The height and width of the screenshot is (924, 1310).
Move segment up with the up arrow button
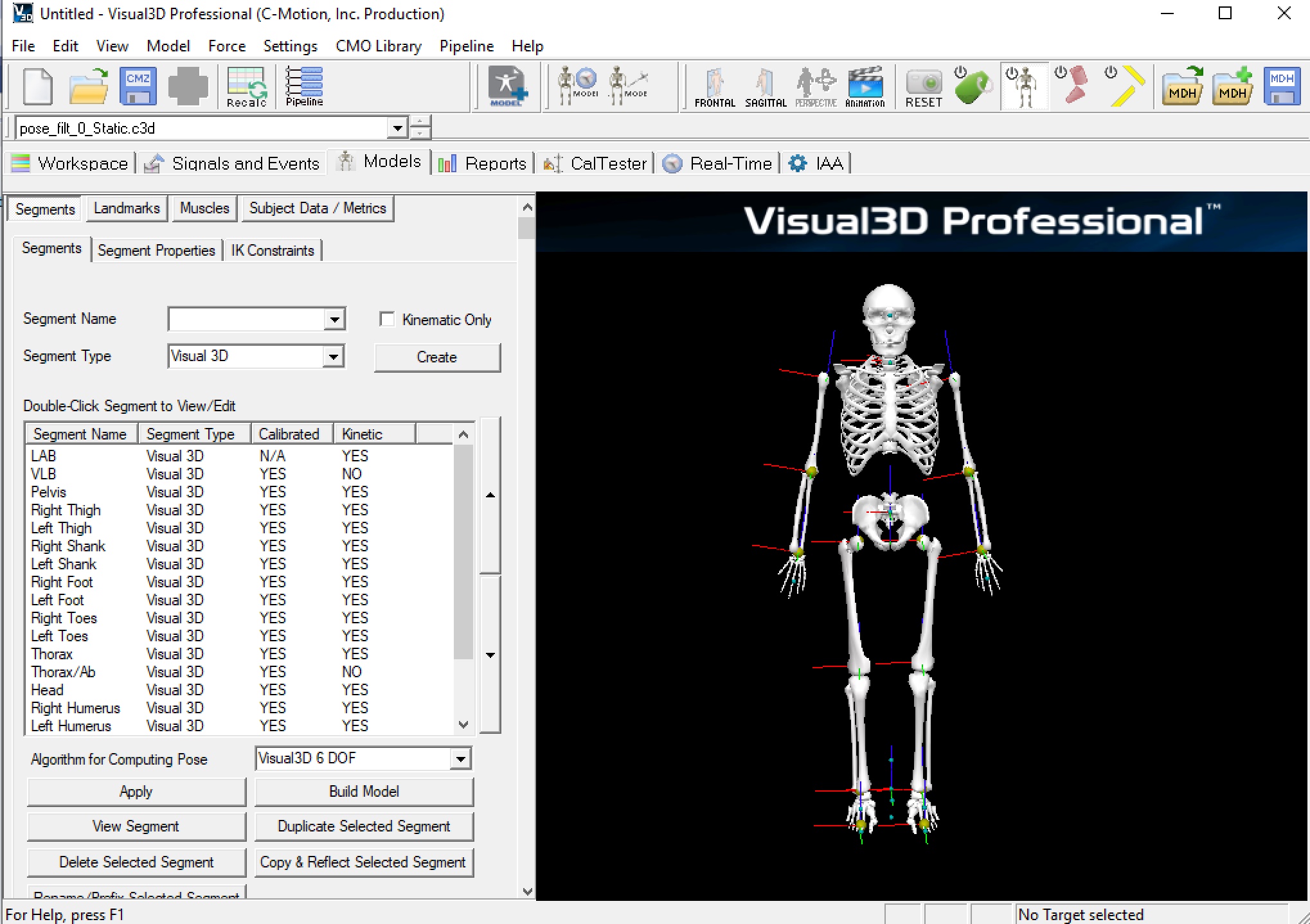click(x=490, y=495)
